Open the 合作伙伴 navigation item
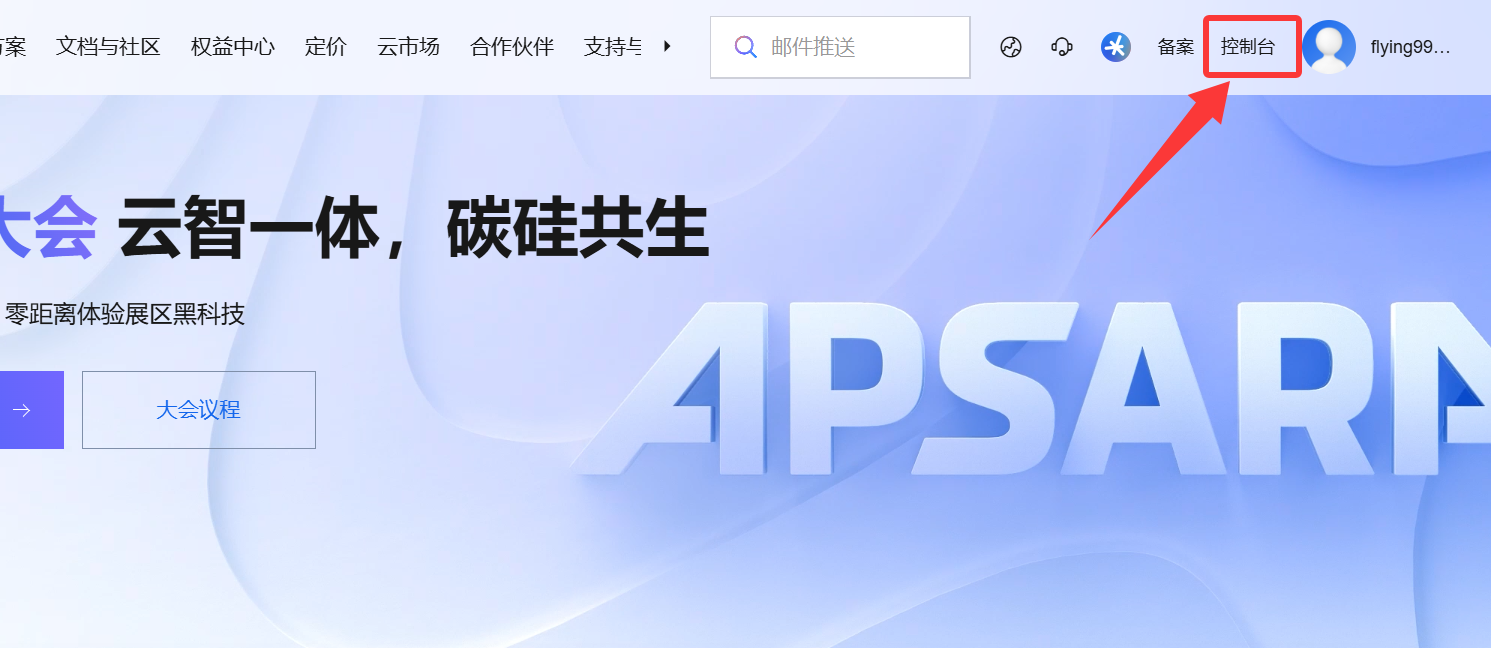The image size is (1491, 648). 511,47
